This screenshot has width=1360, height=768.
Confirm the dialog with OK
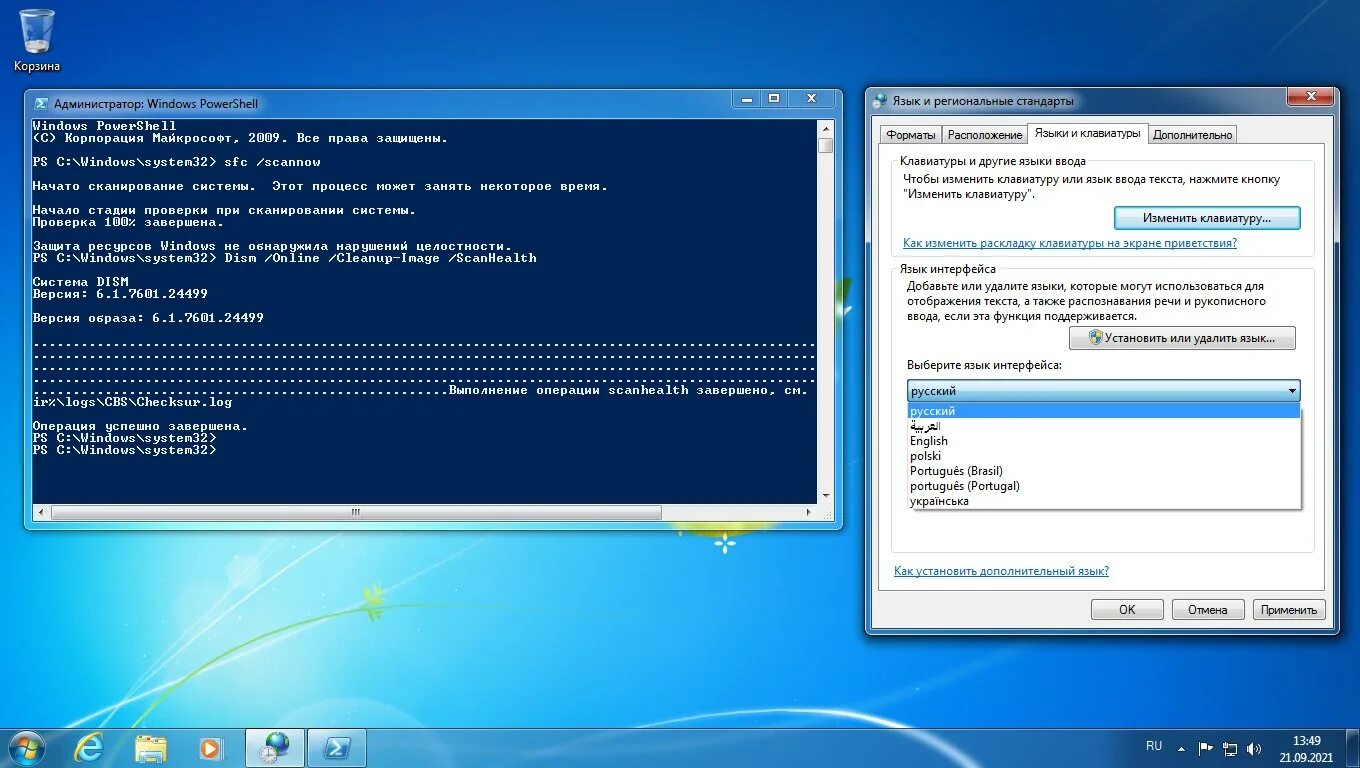[x=1127, y=609]
